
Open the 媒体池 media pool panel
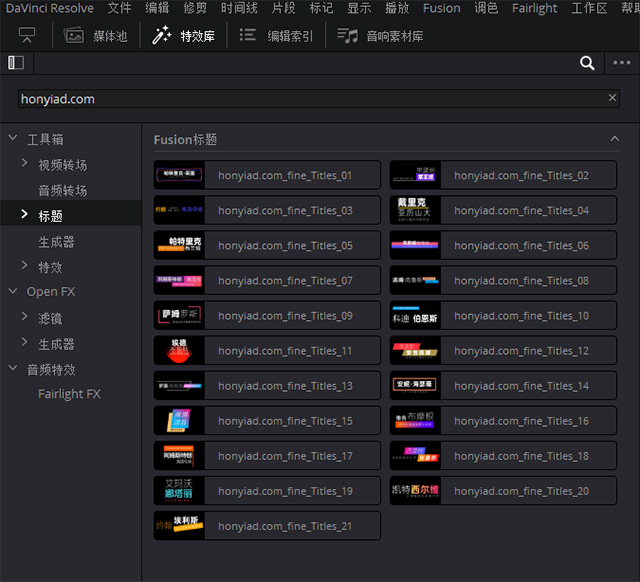96,36
